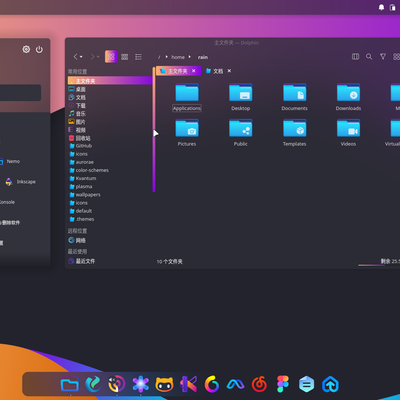
Task: Open 网络 network in sidebar
Action: [110, 240]
